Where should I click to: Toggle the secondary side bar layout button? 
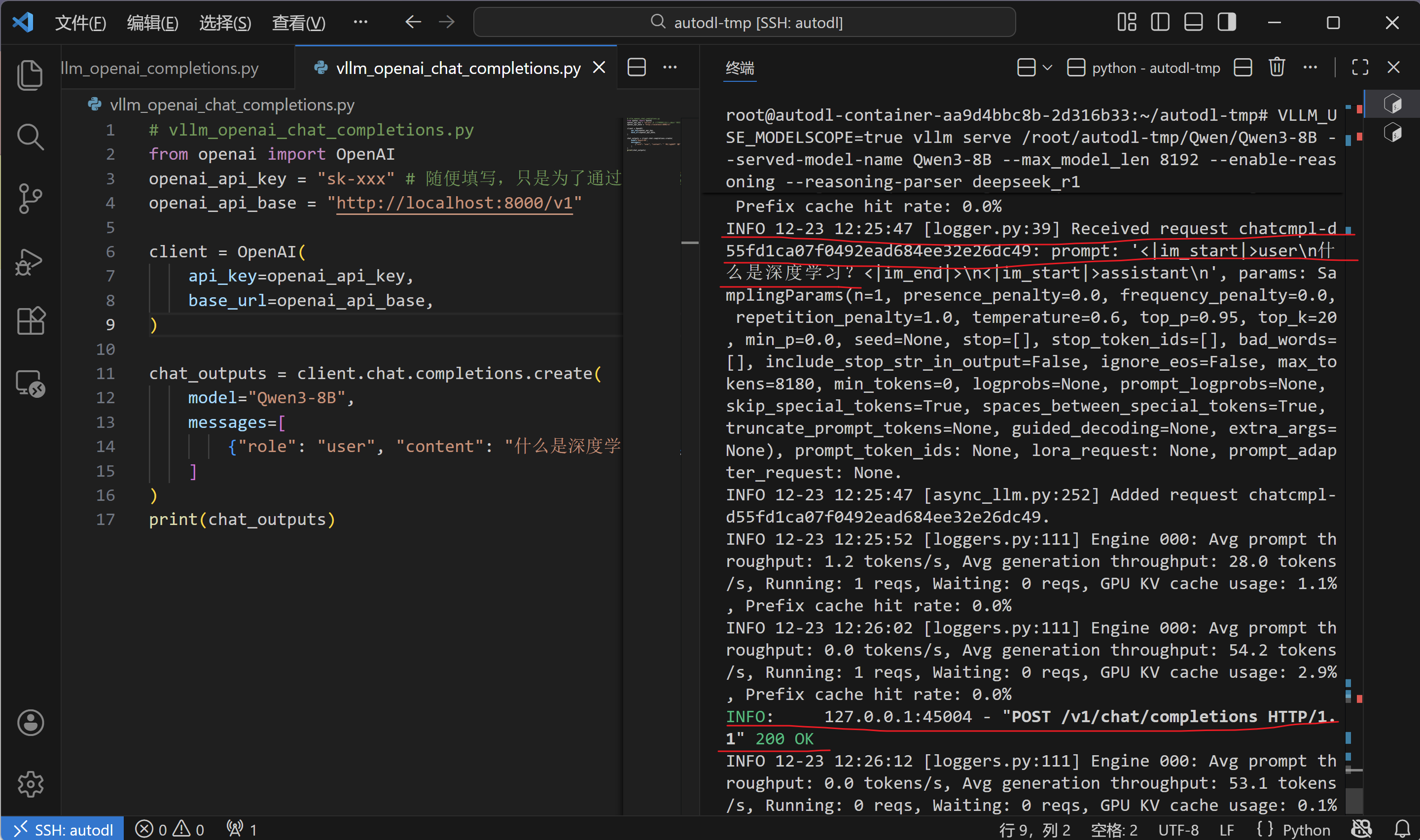coord(1226,23)
